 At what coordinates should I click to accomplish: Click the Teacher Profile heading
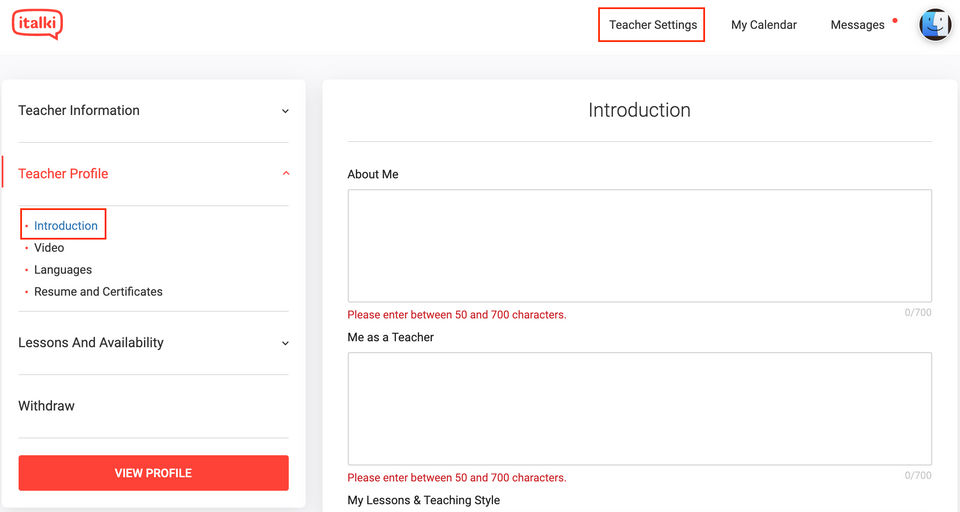(x=63, y=174)
